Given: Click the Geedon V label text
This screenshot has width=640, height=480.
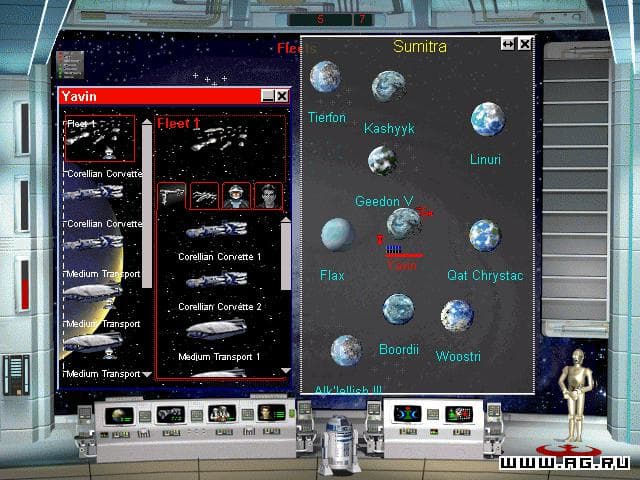Looking at the screenshot, I should [384, 201].
